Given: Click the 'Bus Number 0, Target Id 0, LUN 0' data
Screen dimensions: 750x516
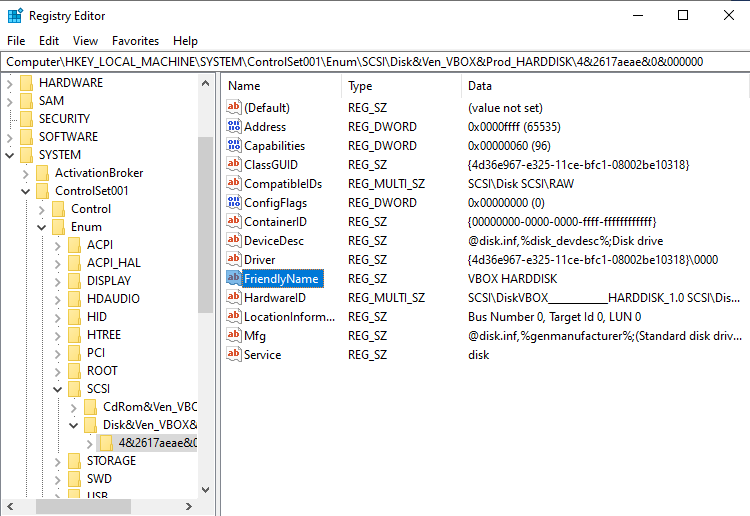Looking at the screenshot, I should point(554,317).
